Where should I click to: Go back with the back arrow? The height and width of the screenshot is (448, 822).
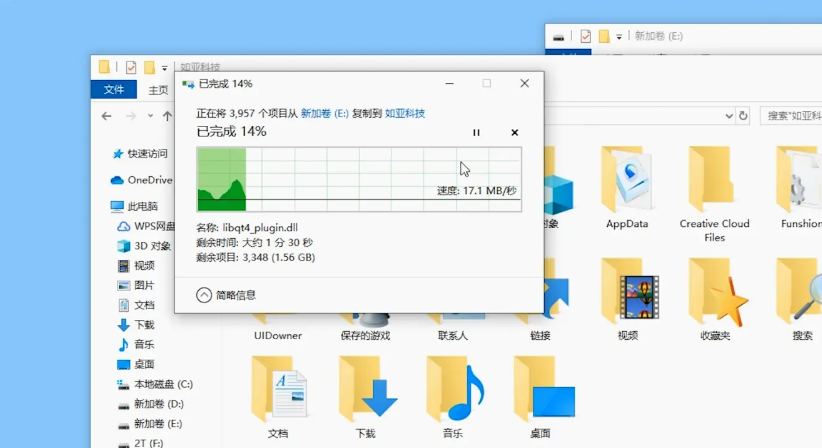107,116
